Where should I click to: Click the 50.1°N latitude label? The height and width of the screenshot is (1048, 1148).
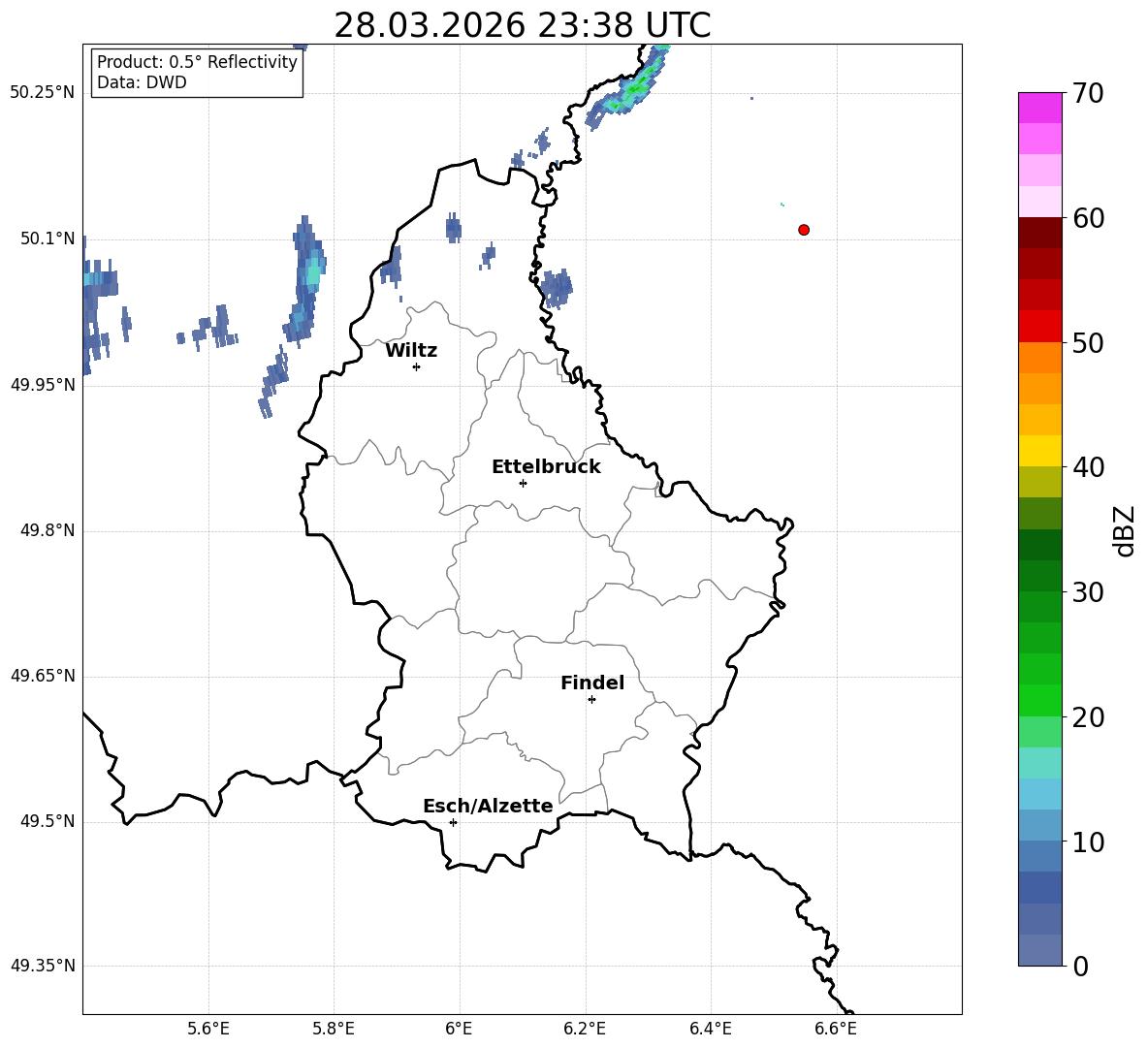pos(48,238)
